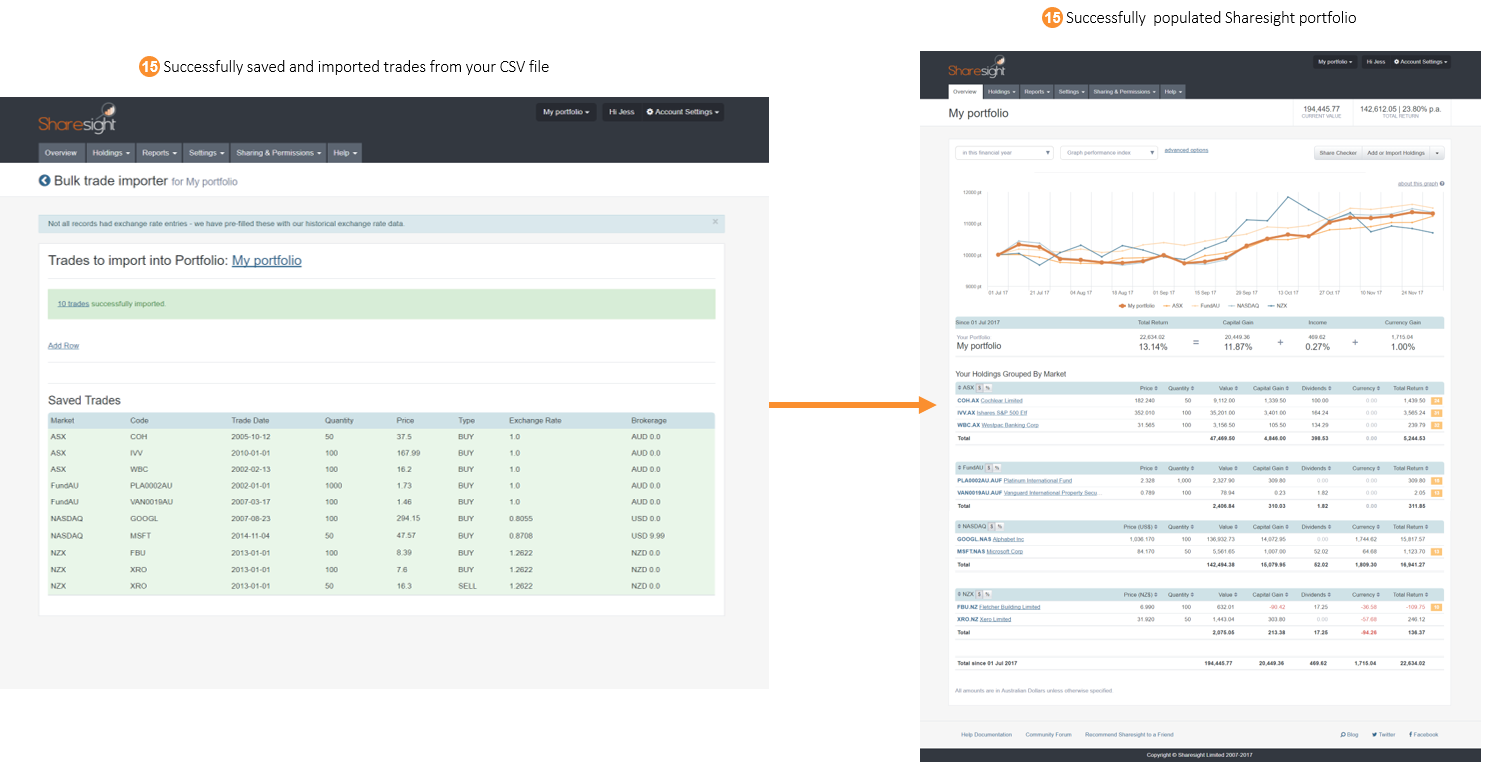
Task: Switch to the Overview tab
Action: pos(965,91)
